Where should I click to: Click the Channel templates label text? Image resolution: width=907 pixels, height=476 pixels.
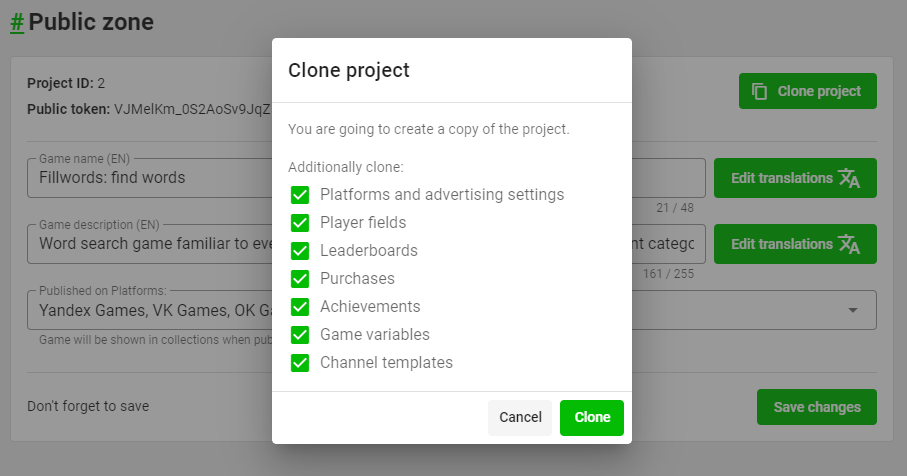pyautogui.click(x=386, y=363)
